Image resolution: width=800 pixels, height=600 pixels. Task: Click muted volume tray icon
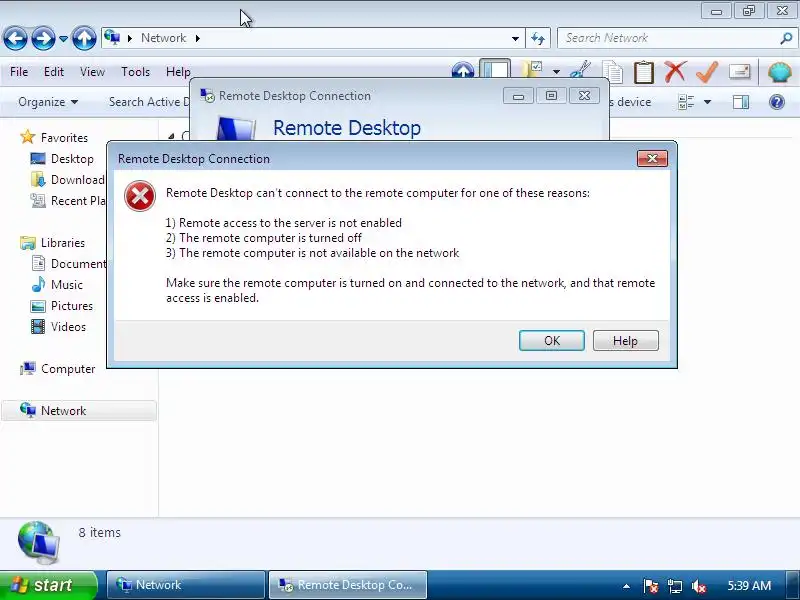tap(698, 586)
